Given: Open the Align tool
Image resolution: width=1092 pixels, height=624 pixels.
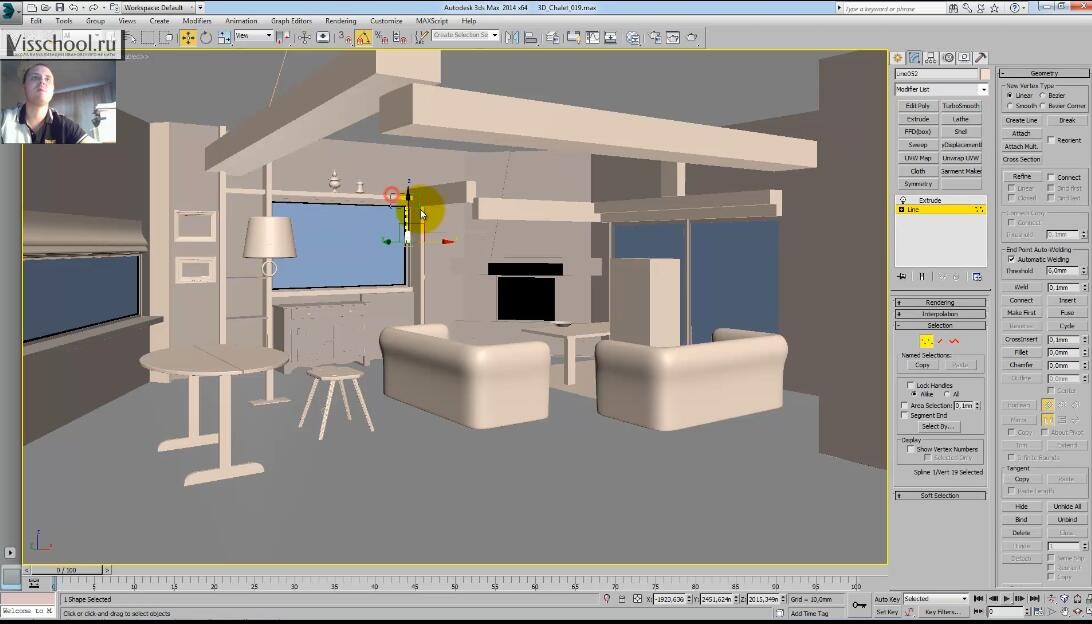Looking at the screenshot, I should 531,38.
